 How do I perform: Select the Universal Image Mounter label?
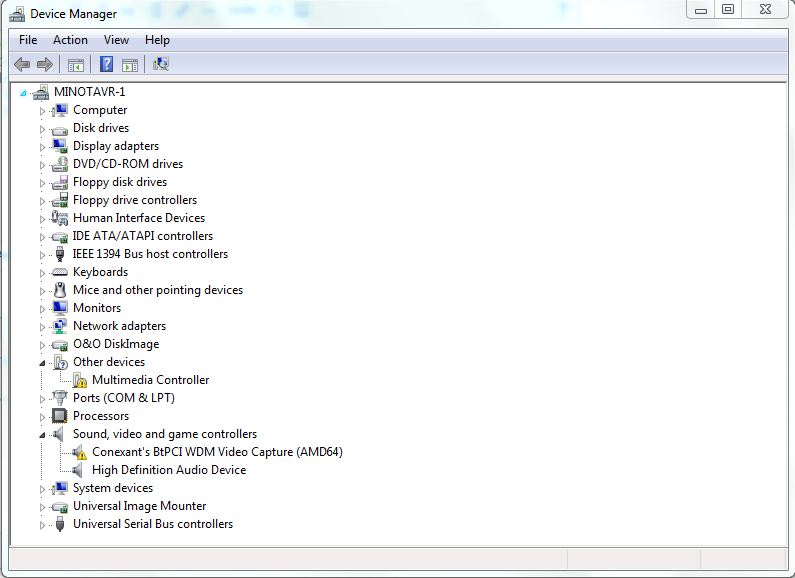139,506
